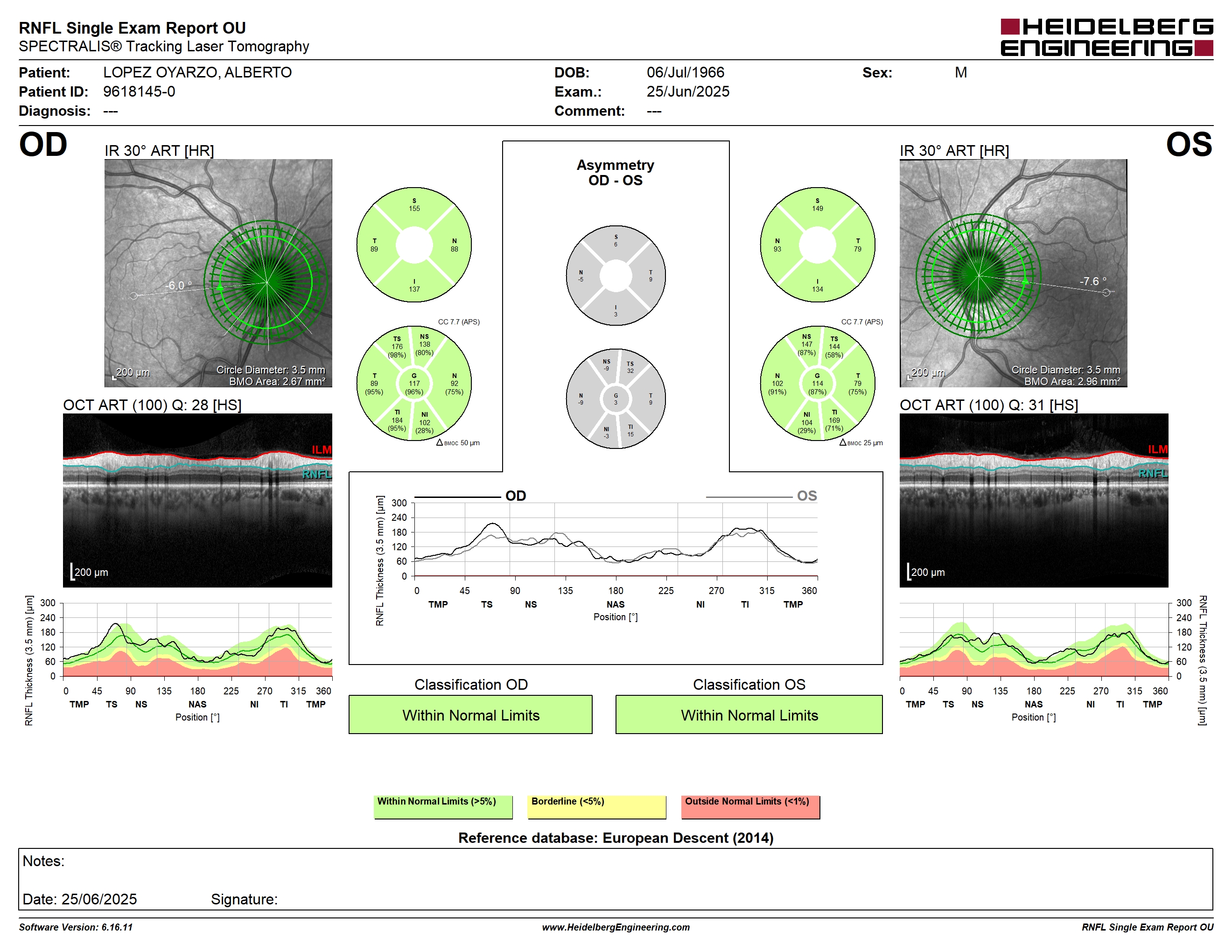Image resolution: width=1232 pixels, height=952 pixels.
Task: Click the OS OCT B-scan image
Action: (x=1034, y=500)
